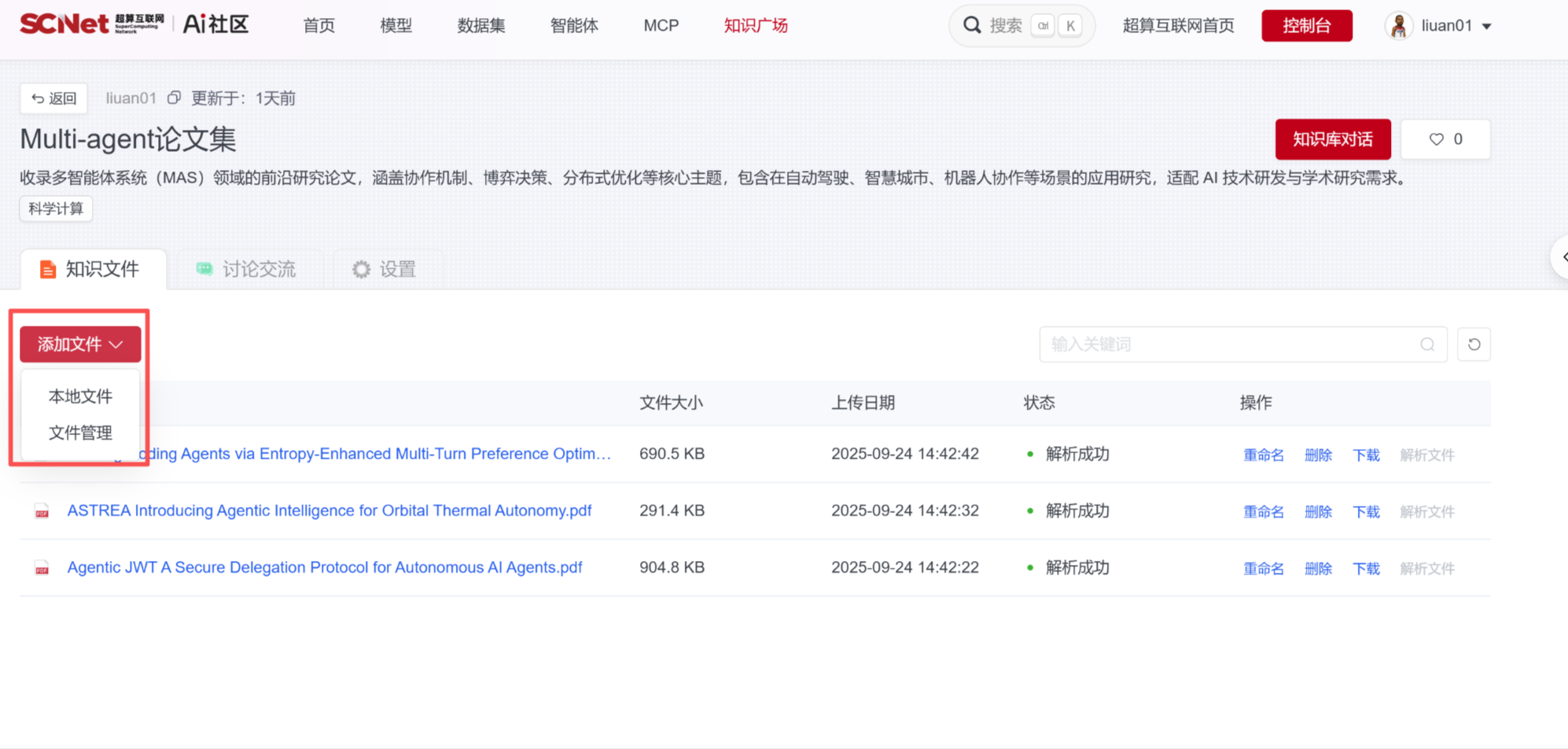This screenshot has height=749, width=1568.
Task: Click the PDF icon for Agentic JWT file
Action: point(42,568)
